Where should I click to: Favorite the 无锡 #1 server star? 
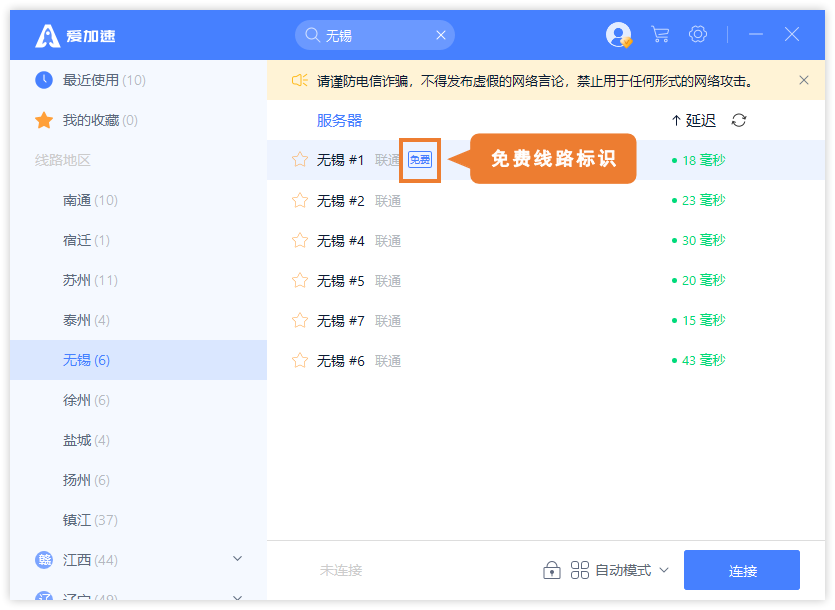pos(299,160)
